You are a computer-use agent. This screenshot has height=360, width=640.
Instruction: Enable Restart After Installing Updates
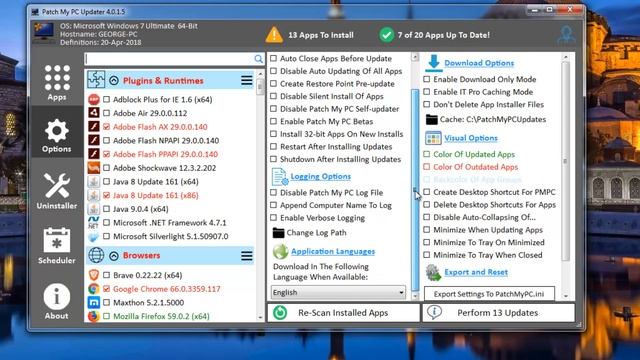pyautogui.click(x=273, y=147)
